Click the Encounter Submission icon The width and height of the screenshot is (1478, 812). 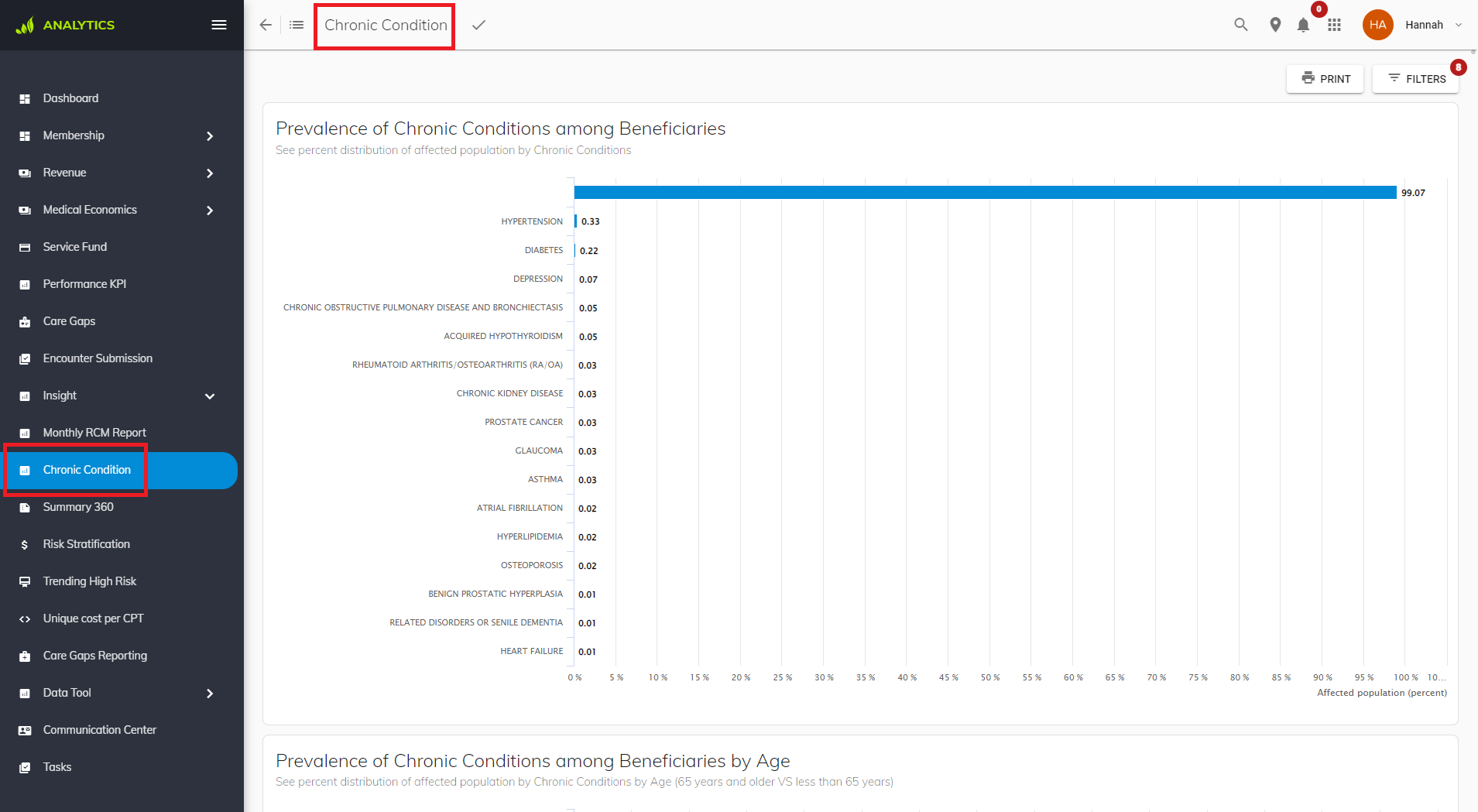pos(25,358)
